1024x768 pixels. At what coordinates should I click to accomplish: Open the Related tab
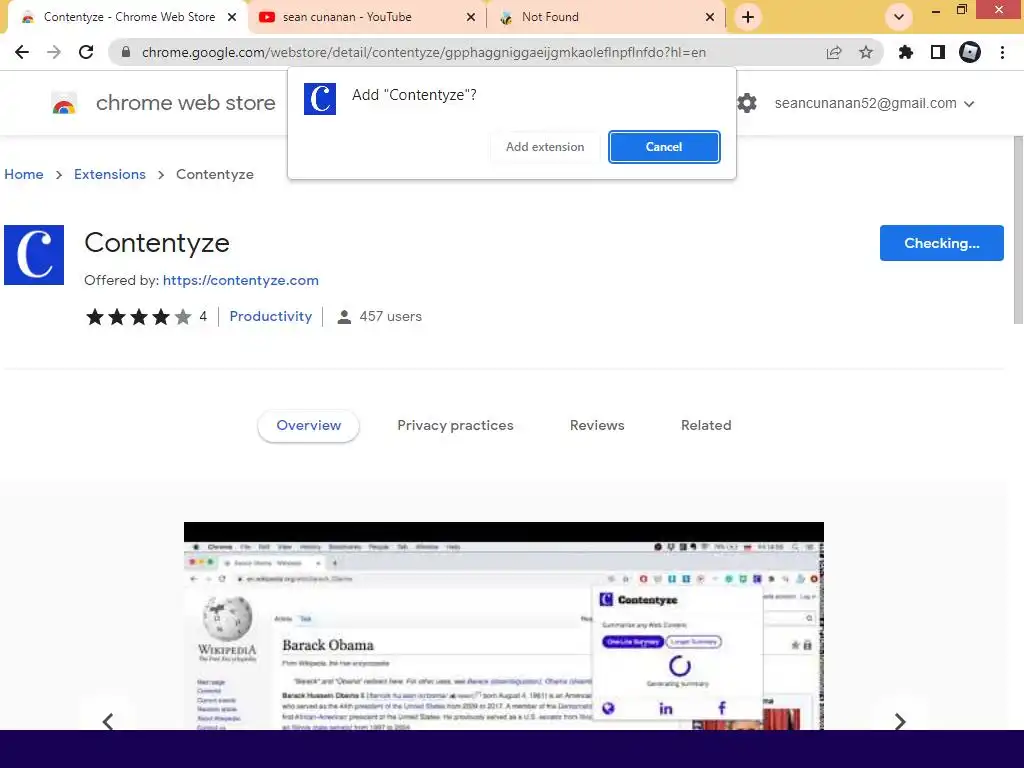706,426
